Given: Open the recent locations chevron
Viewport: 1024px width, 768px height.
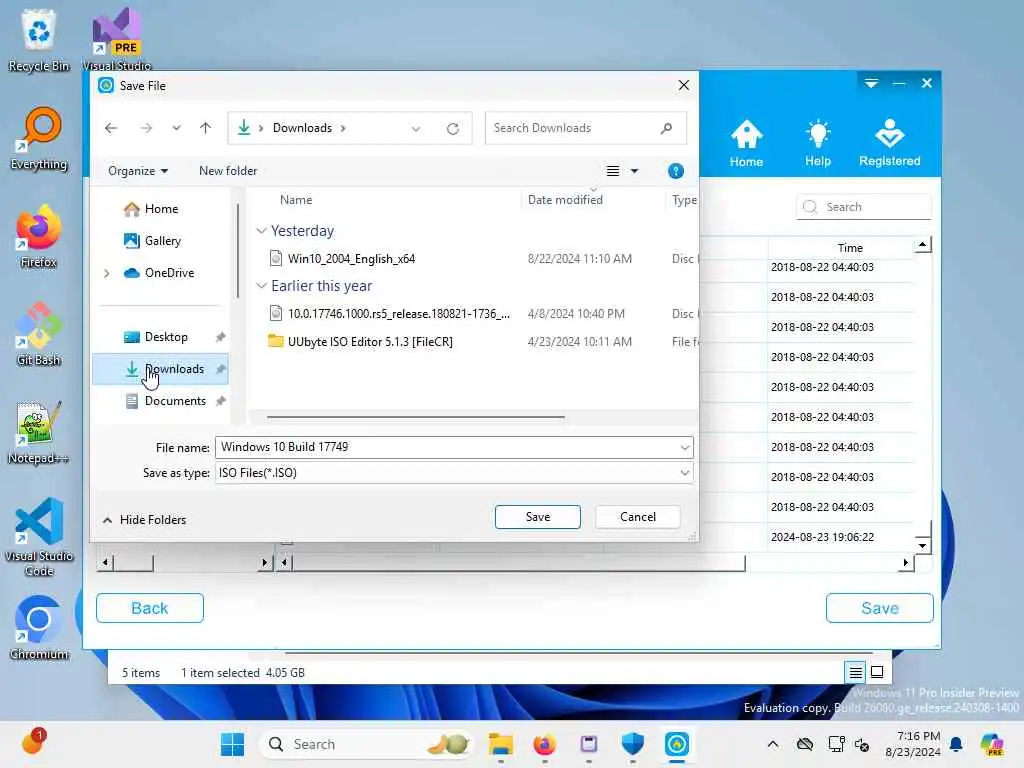Looking at the screenshot, I should pyautogui.click(x=176, y=128).
